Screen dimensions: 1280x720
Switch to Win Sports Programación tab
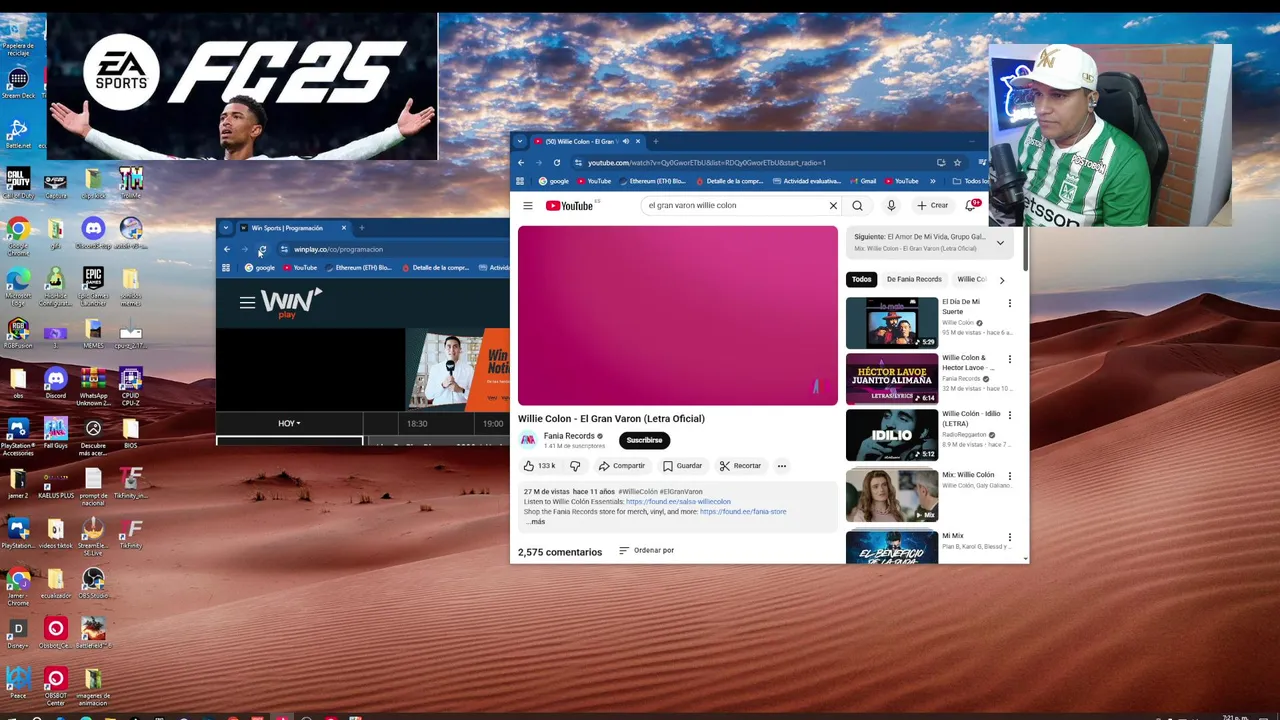click(x=293, y=228)
